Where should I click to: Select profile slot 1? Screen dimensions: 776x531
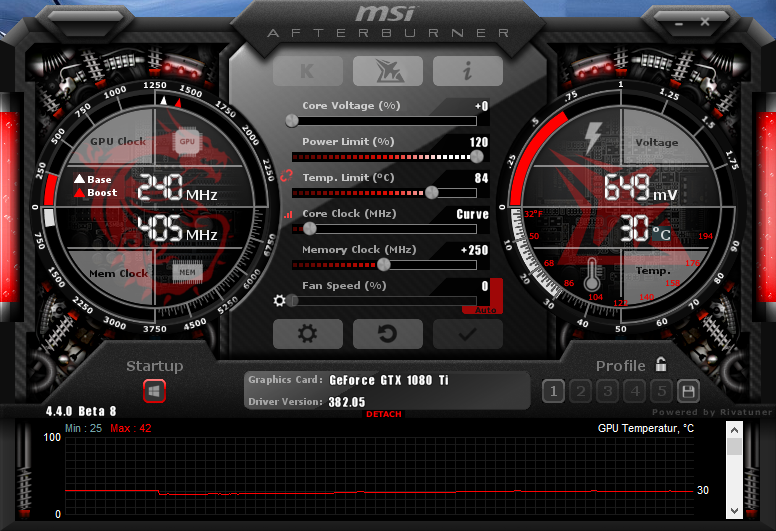[553, 392]
